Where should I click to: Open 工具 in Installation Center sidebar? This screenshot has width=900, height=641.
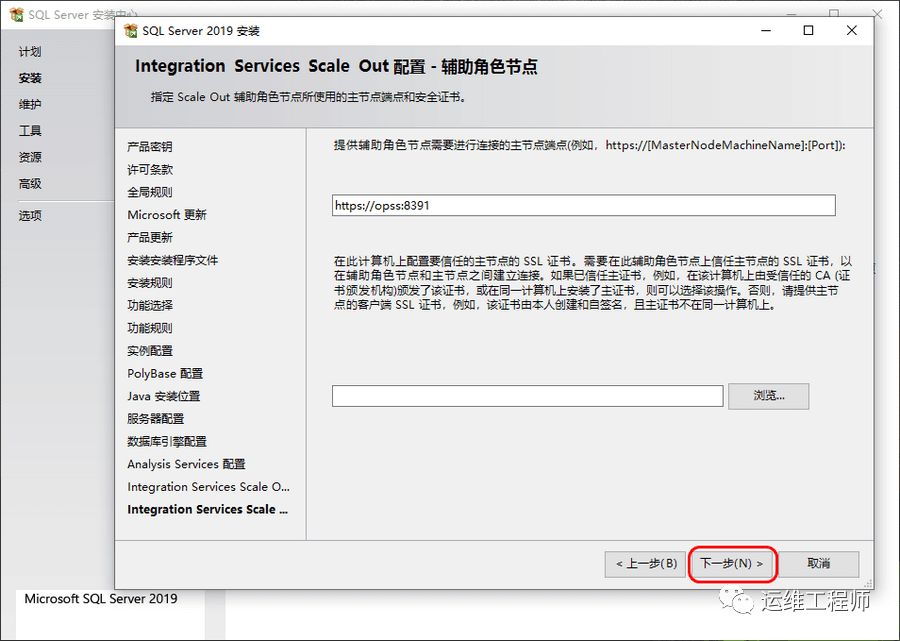tap(30, 131)
